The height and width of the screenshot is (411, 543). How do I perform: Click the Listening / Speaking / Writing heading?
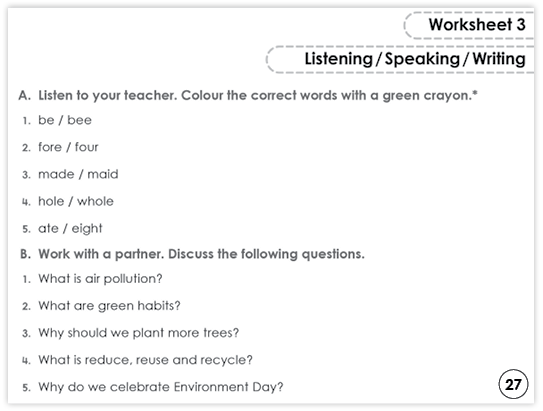click(415, 59)
